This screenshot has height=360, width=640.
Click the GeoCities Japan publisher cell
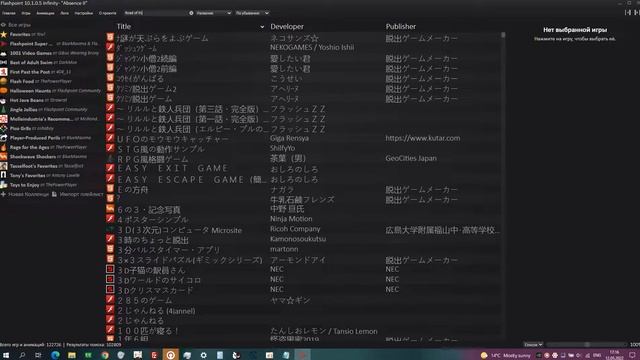[x=411, y=158]
